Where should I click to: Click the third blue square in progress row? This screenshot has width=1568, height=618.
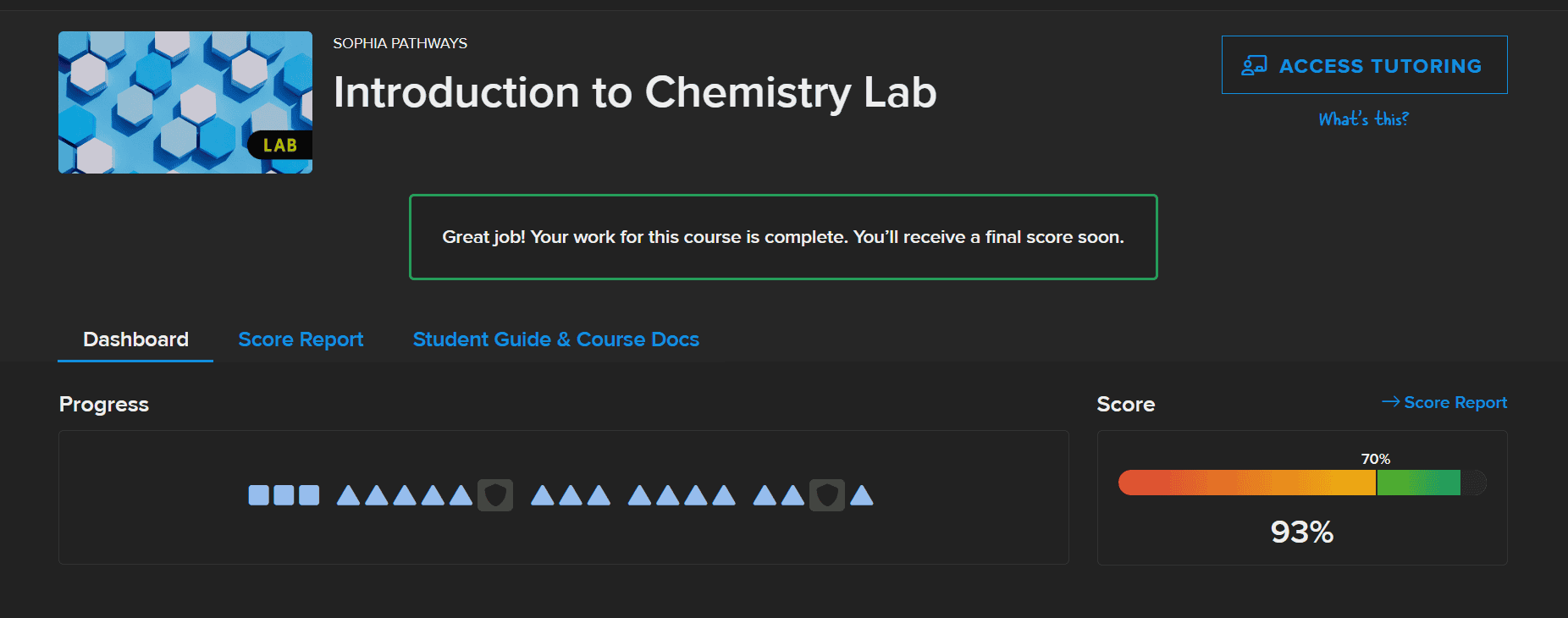[x=309, y=494]
